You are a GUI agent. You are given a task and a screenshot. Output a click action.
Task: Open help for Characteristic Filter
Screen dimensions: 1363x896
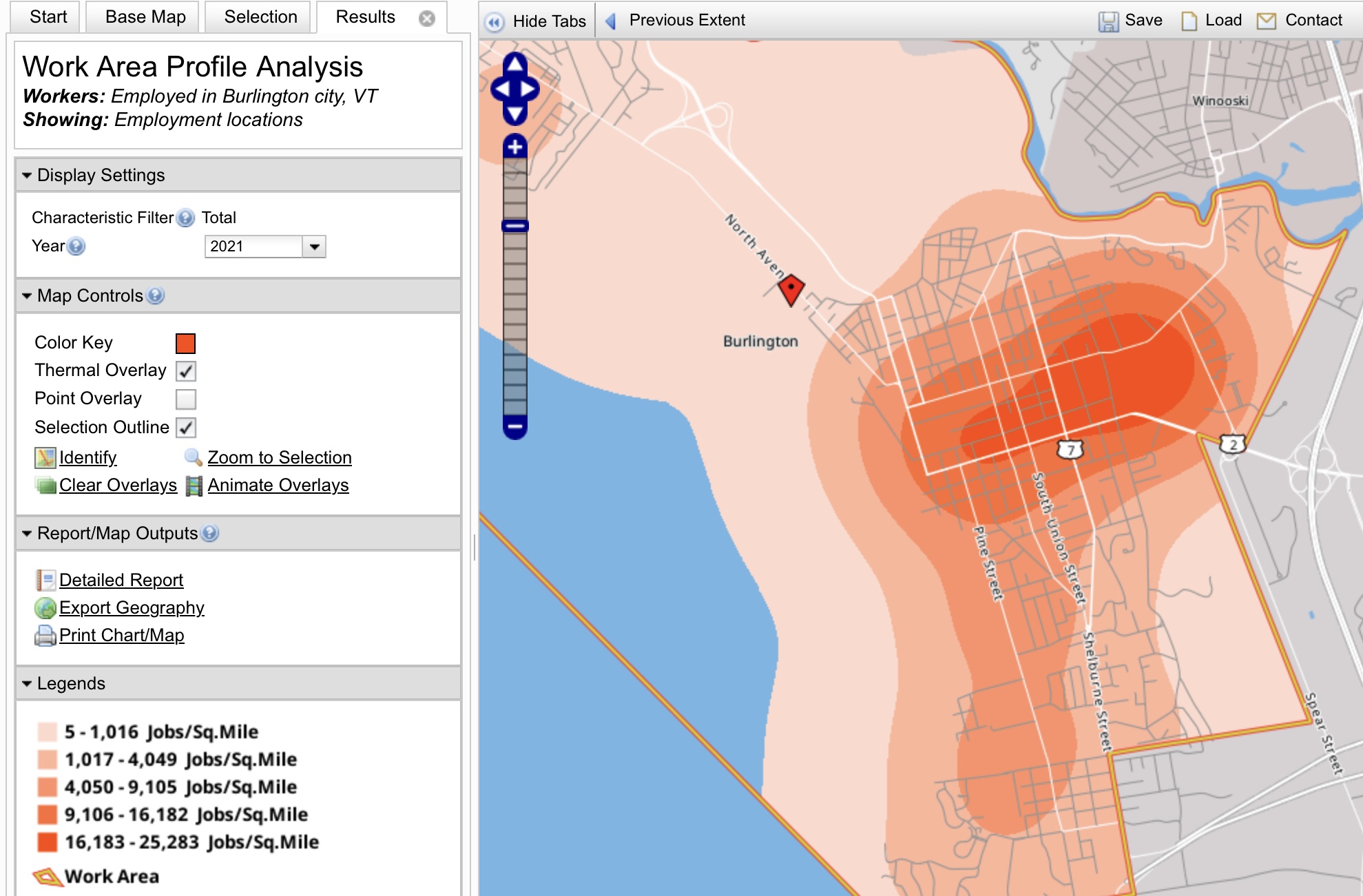click(185, 218)
